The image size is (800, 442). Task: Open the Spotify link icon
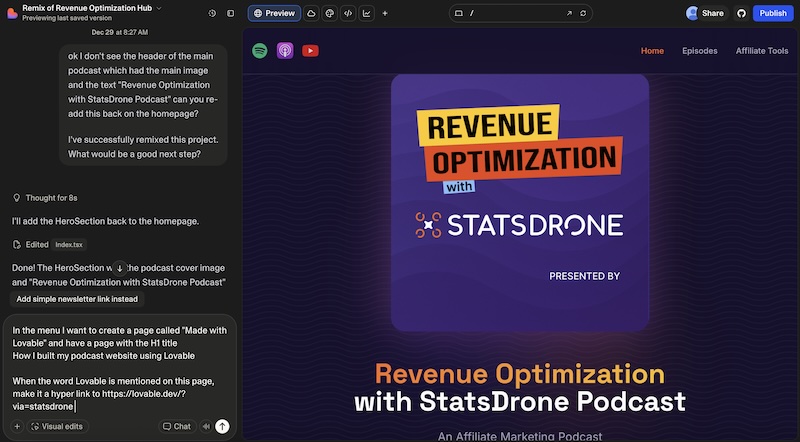260,51
